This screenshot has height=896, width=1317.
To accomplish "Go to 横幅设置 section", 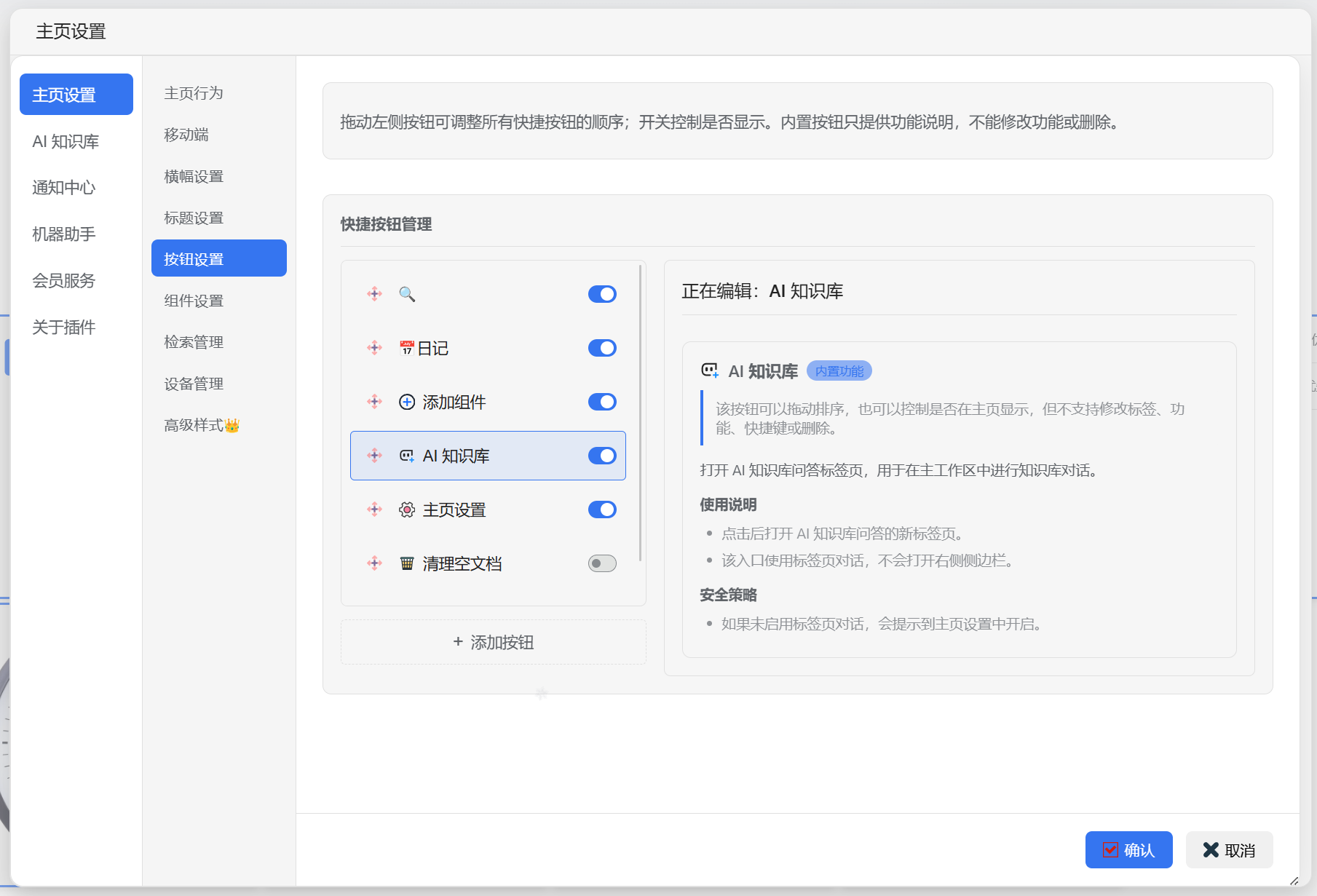I will pos(219,176).
